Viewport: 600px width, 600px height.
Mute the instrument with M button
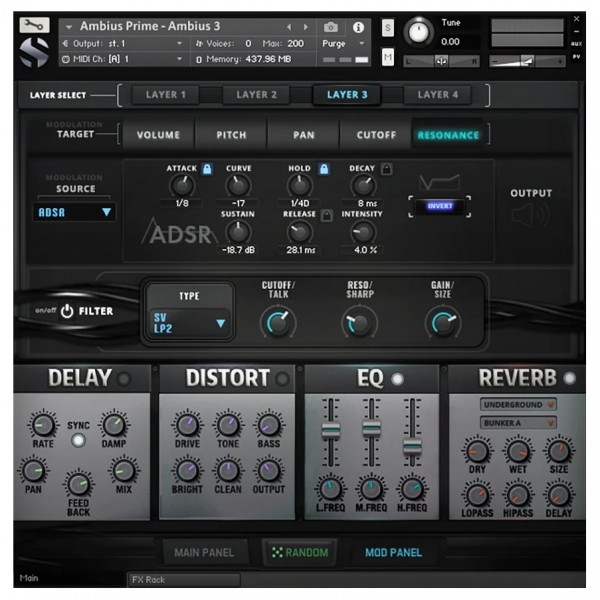(x=388, y=58)
